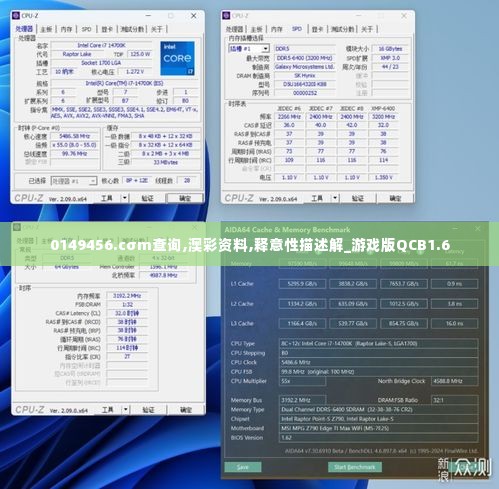The width and height of the screenshot is (499, 489).
Task: Click 确定 button in SPD CPU-Z window
Action: (x=395, y=198)
